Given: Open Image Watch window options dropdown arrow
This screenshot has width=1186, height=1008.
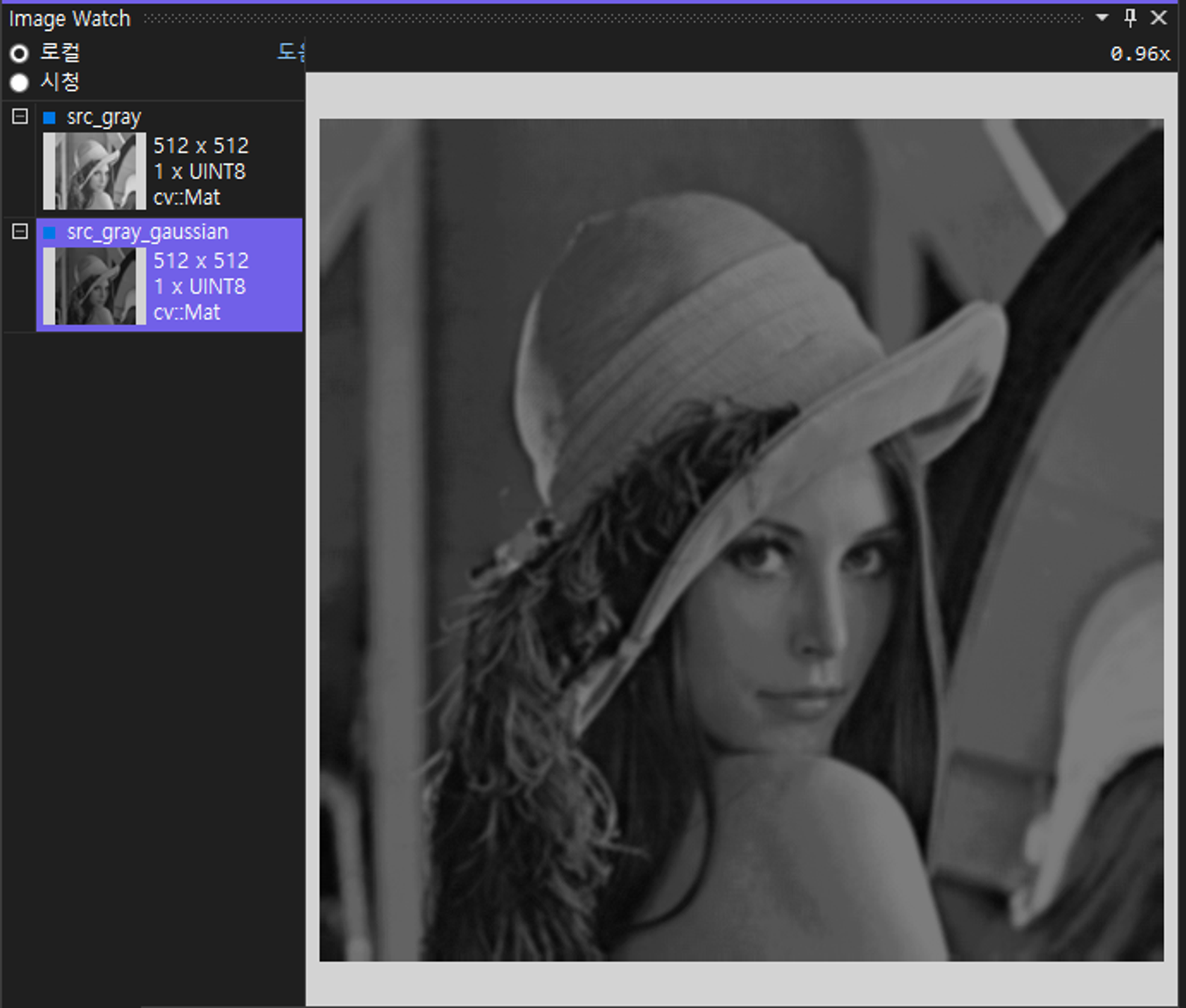Looking at the screenshot, I should 1102,17.
